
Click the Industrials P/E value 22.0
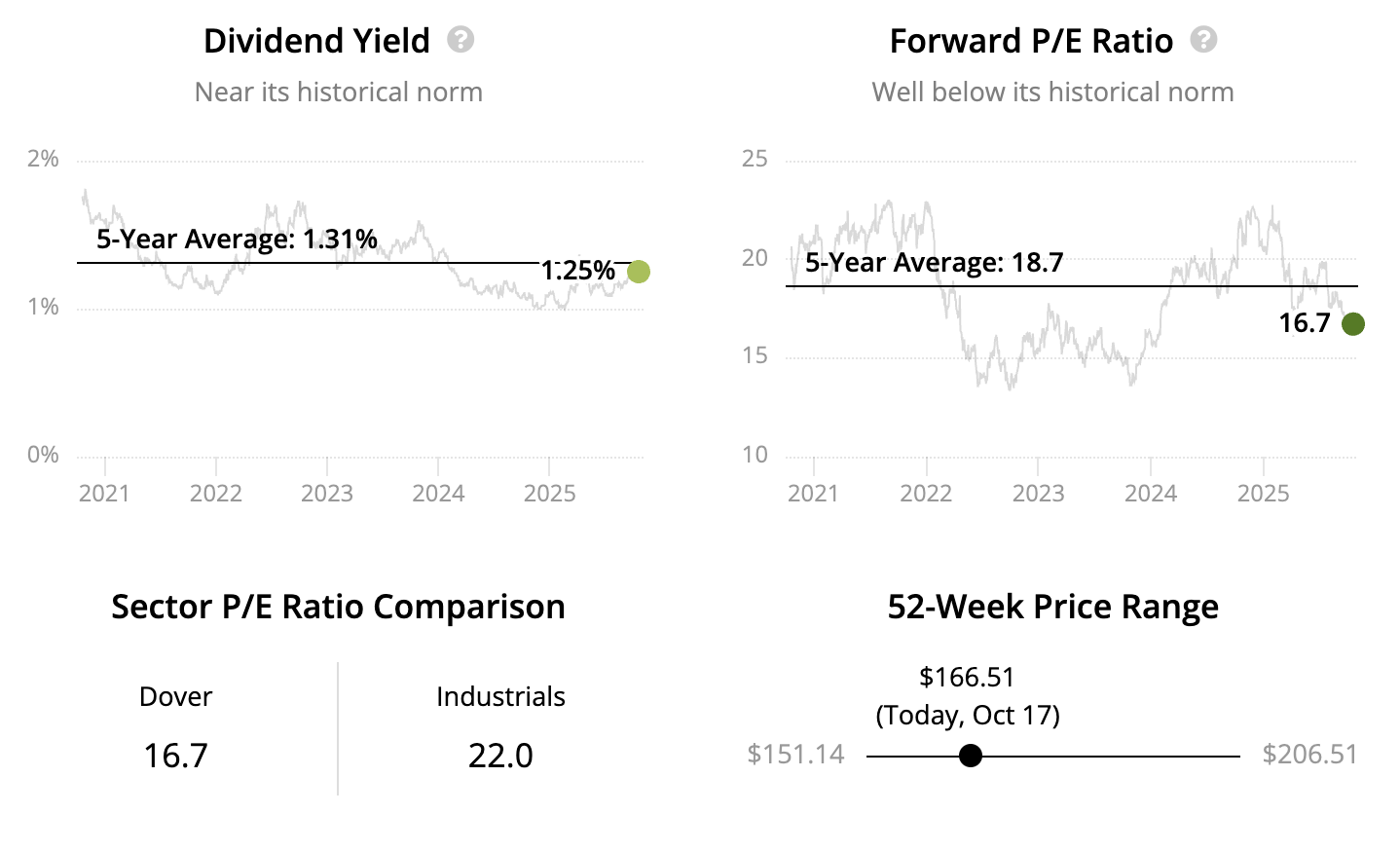[500, 756]
